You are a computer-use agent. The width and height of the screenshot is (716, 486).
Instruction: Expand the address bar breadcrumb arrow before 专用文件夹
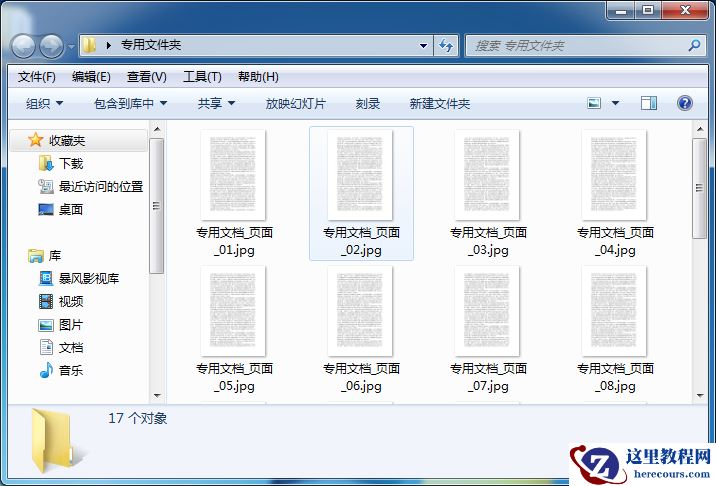[x=109, y=45]
